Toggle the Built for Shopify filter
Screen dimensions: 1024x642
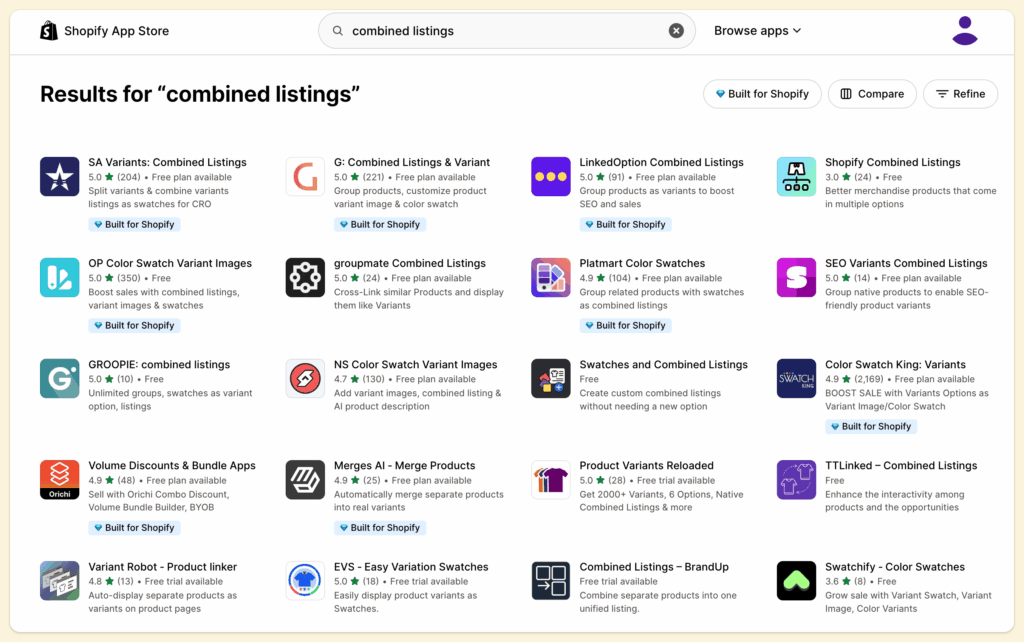762,94
